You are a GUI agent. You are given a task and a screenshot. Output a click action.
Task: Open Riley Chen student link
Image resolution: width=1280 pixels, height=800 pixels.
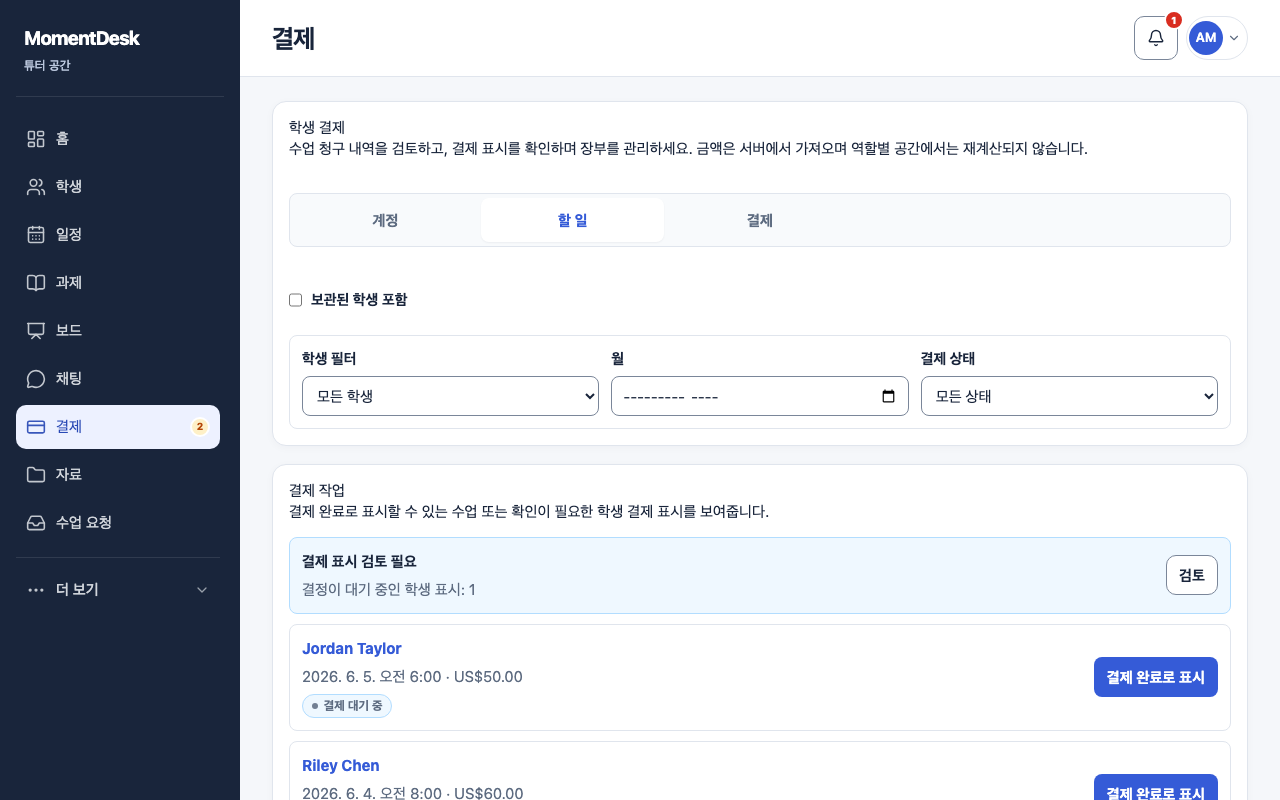coord(341,766)
